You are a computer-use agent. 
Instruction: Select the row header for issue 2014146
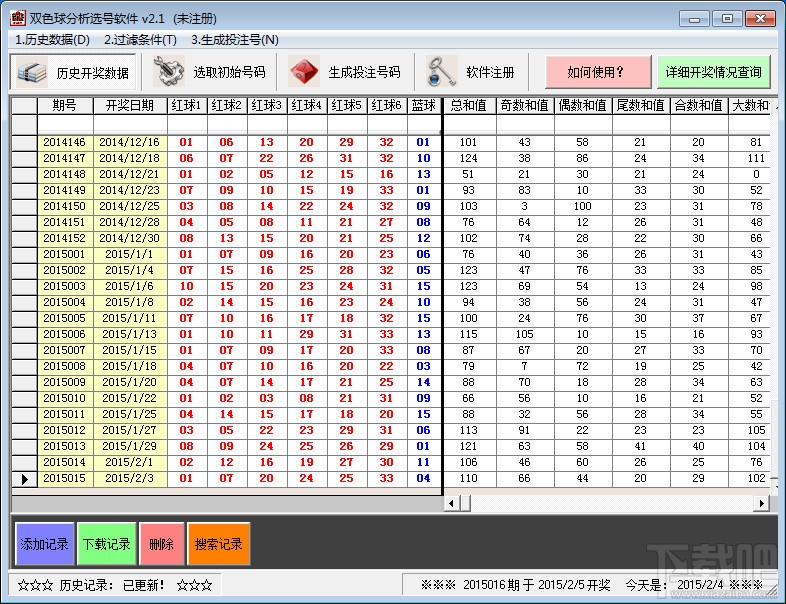coord(25,142)
